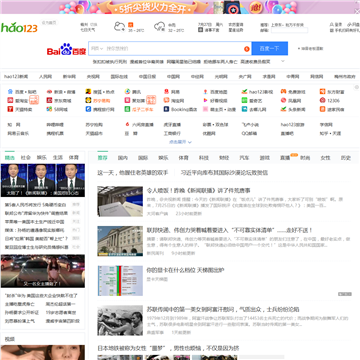Click the 淘宝网 site icon
360x360 pixels.
point(166,100)
